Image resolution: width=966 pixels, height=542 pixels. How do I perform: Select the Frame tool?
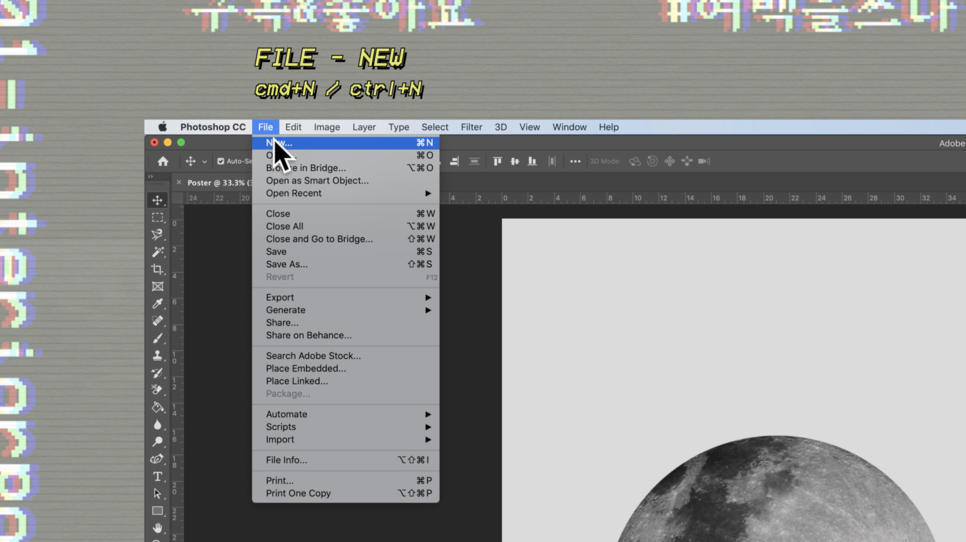157,286
